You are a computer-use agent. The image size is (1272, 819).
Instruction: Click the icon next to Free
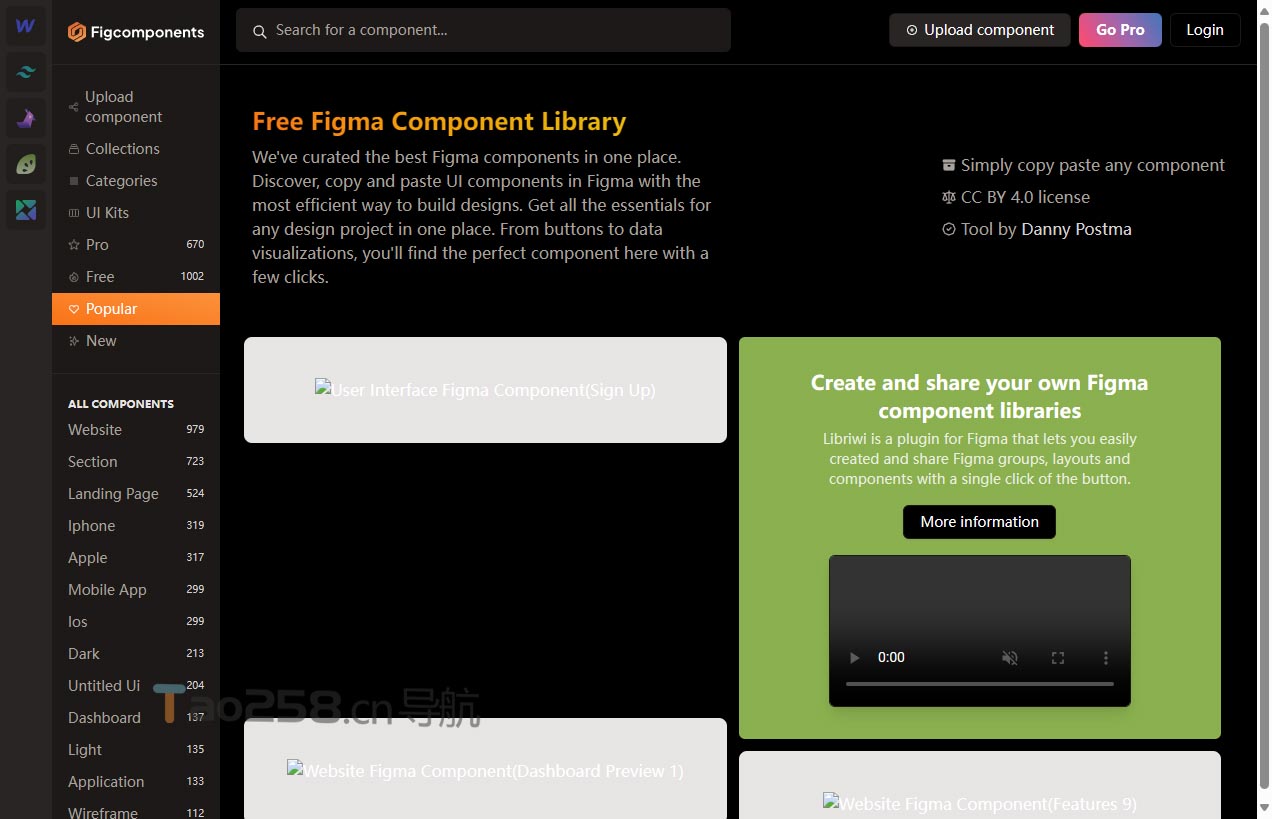tap(74, 277)
